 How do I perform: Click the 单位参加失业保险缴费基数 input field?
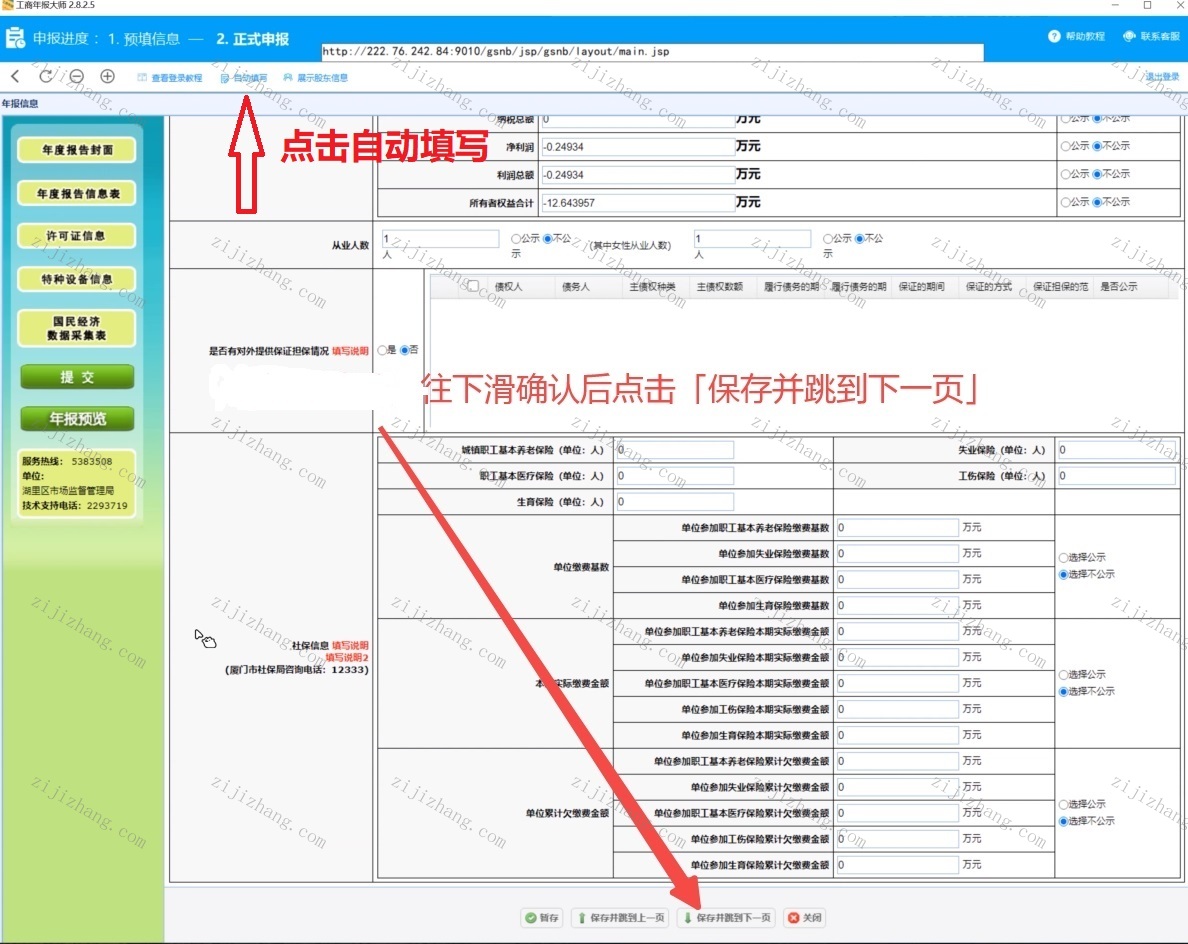point(898,554)
